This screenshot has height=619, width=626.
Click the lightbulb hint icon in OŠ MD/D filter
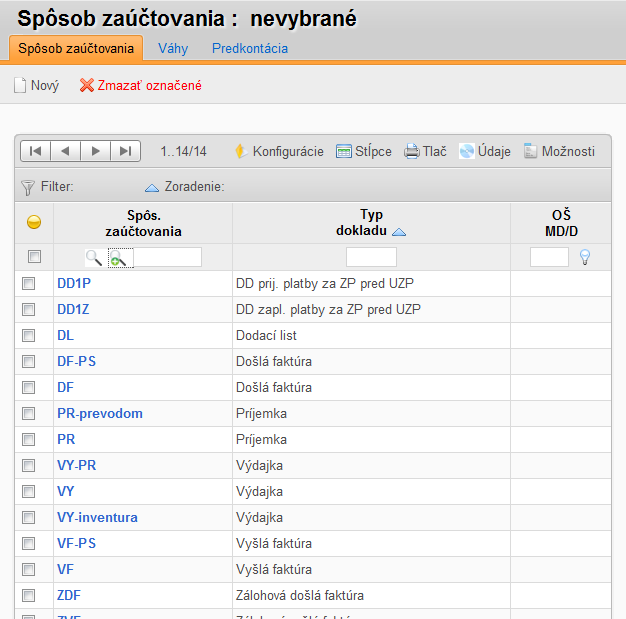(x=585, y=257)
